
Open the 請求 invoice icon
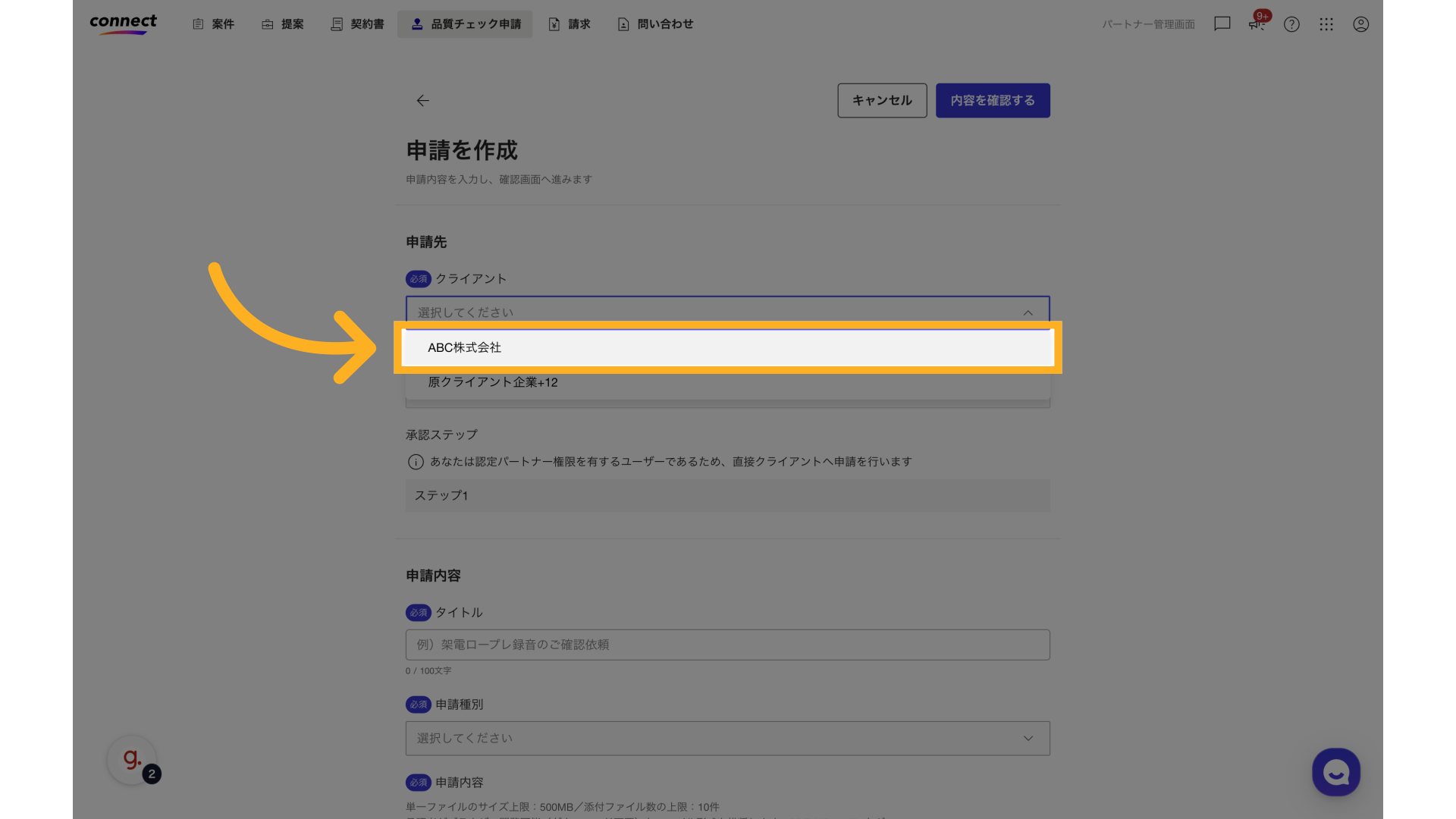pyautogui.click(x=554, y=24)
